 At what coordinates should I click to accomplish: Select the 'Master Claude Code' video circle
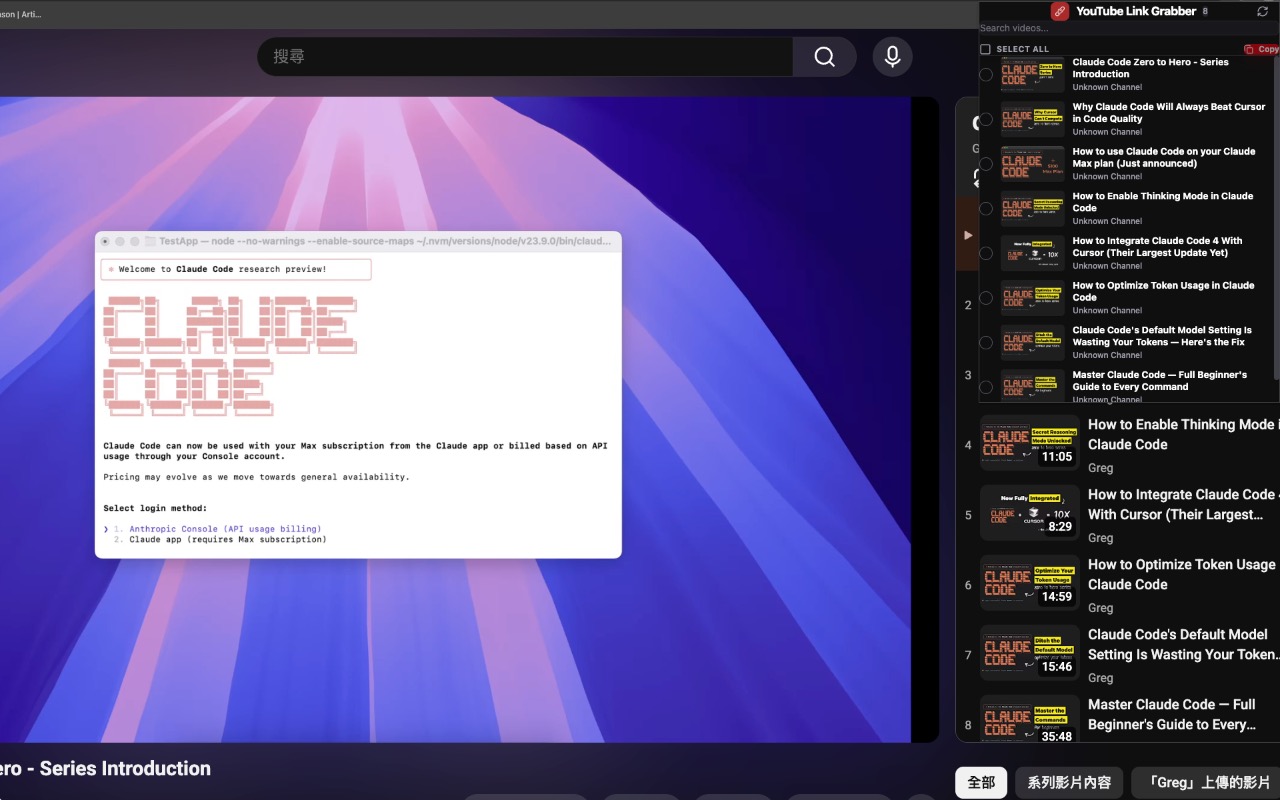click(x=985, y=387)
